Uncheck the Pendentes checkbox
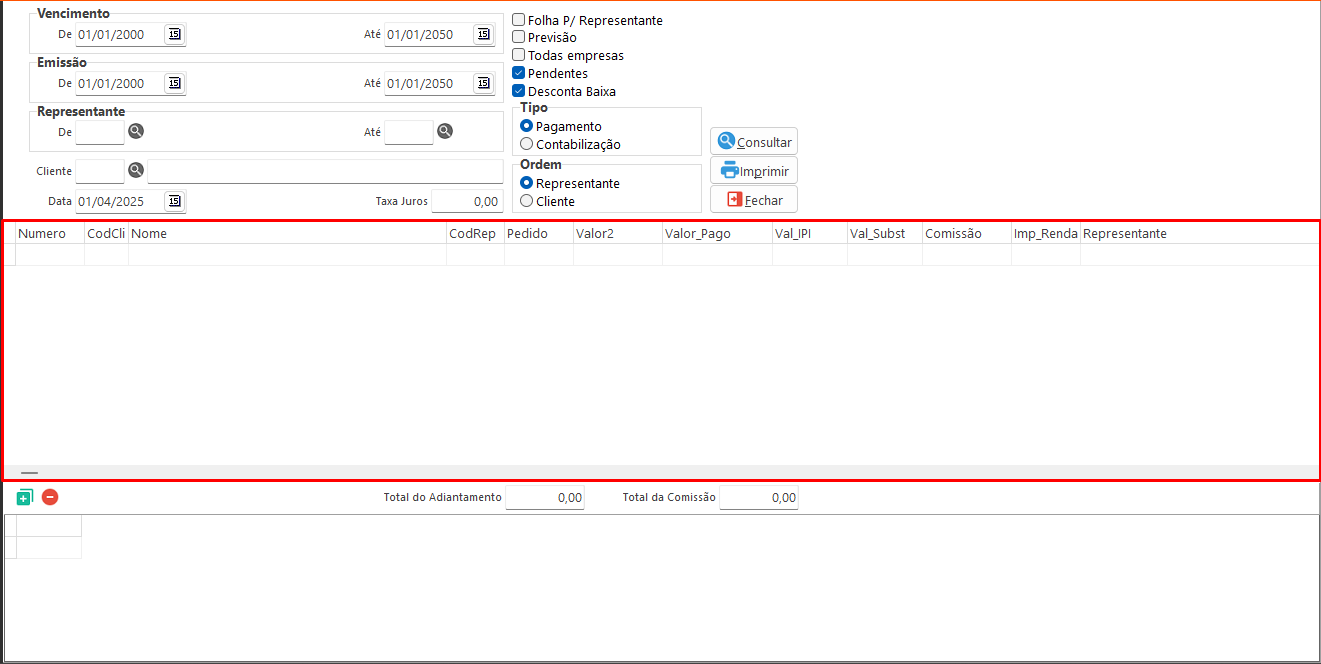 pos(519,73)
